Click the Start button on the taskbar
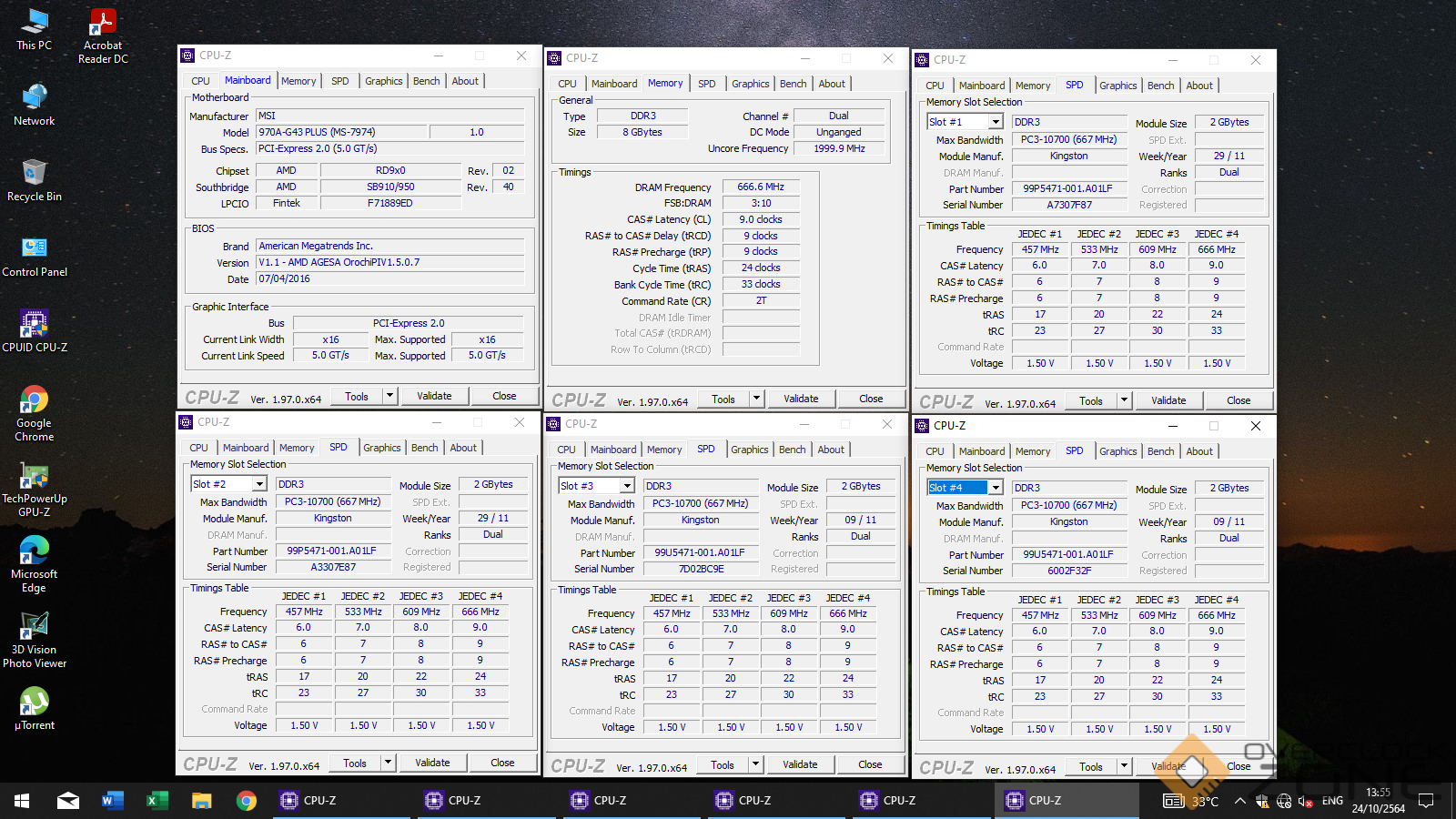Image resolution: width=1456 pixels, height=819 pixels. click(x=22, y=801)
